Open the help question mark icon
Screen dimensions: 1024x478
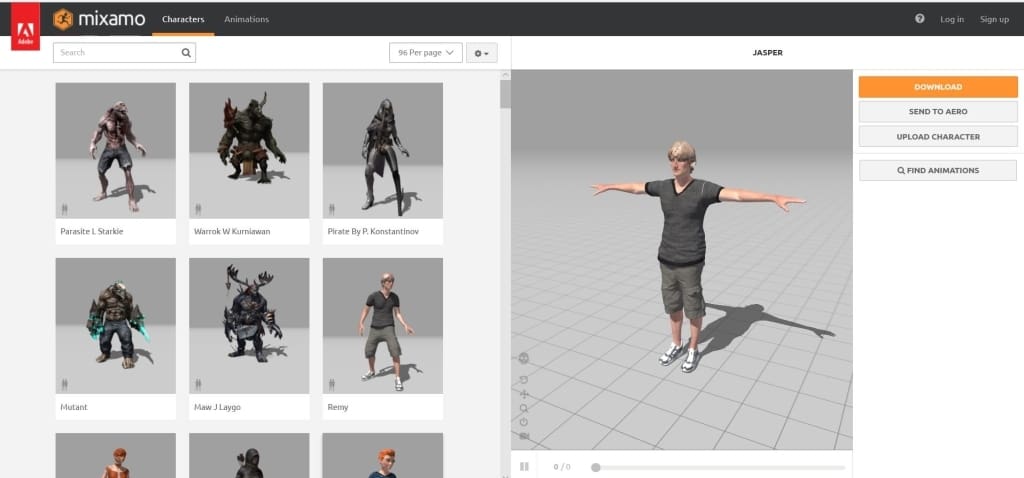(x=920, y=19)
